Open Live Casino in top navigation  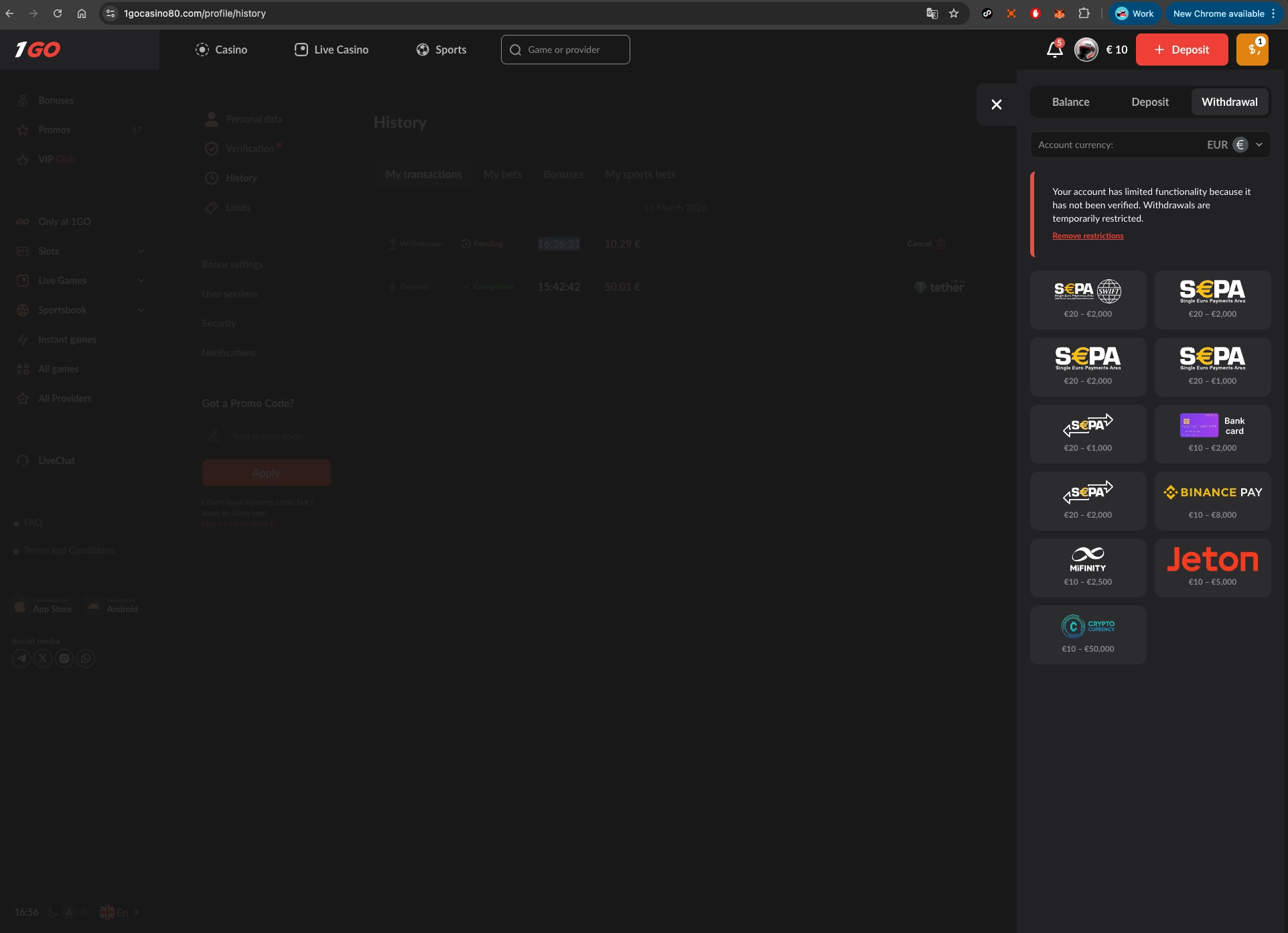tap(332, 50)
